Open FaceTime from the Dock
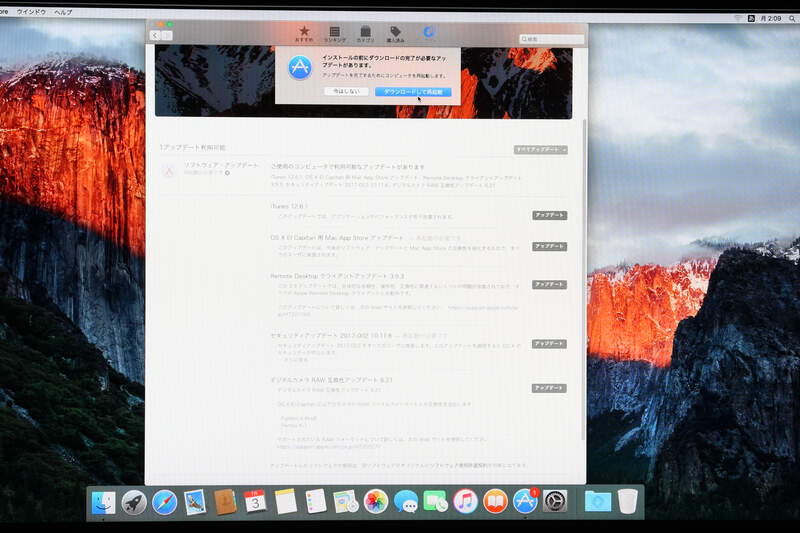The height and width of the screenshot is (533, 800). tap(436, 502)
